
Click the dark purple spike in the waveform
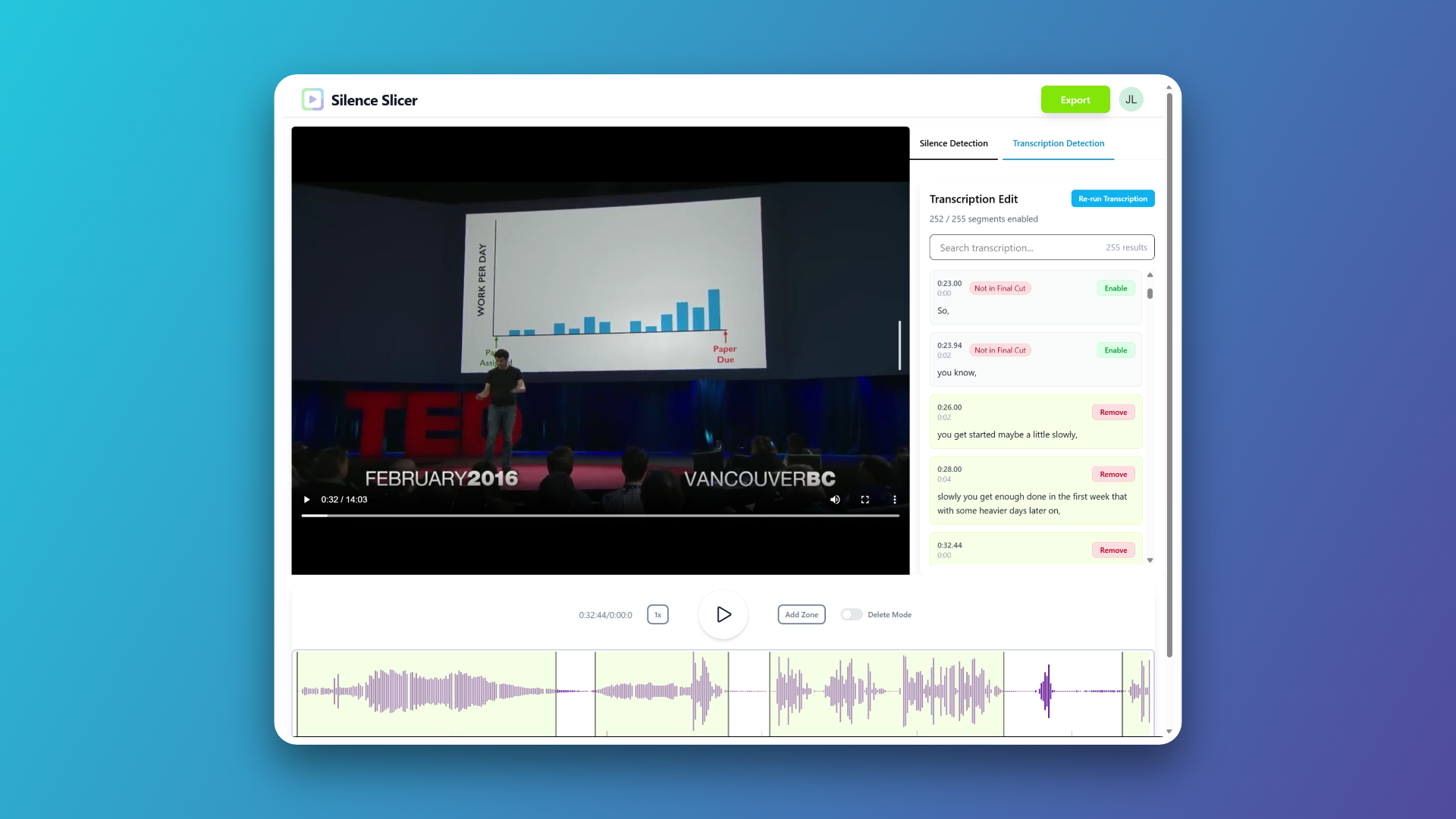click(1048, 691)
